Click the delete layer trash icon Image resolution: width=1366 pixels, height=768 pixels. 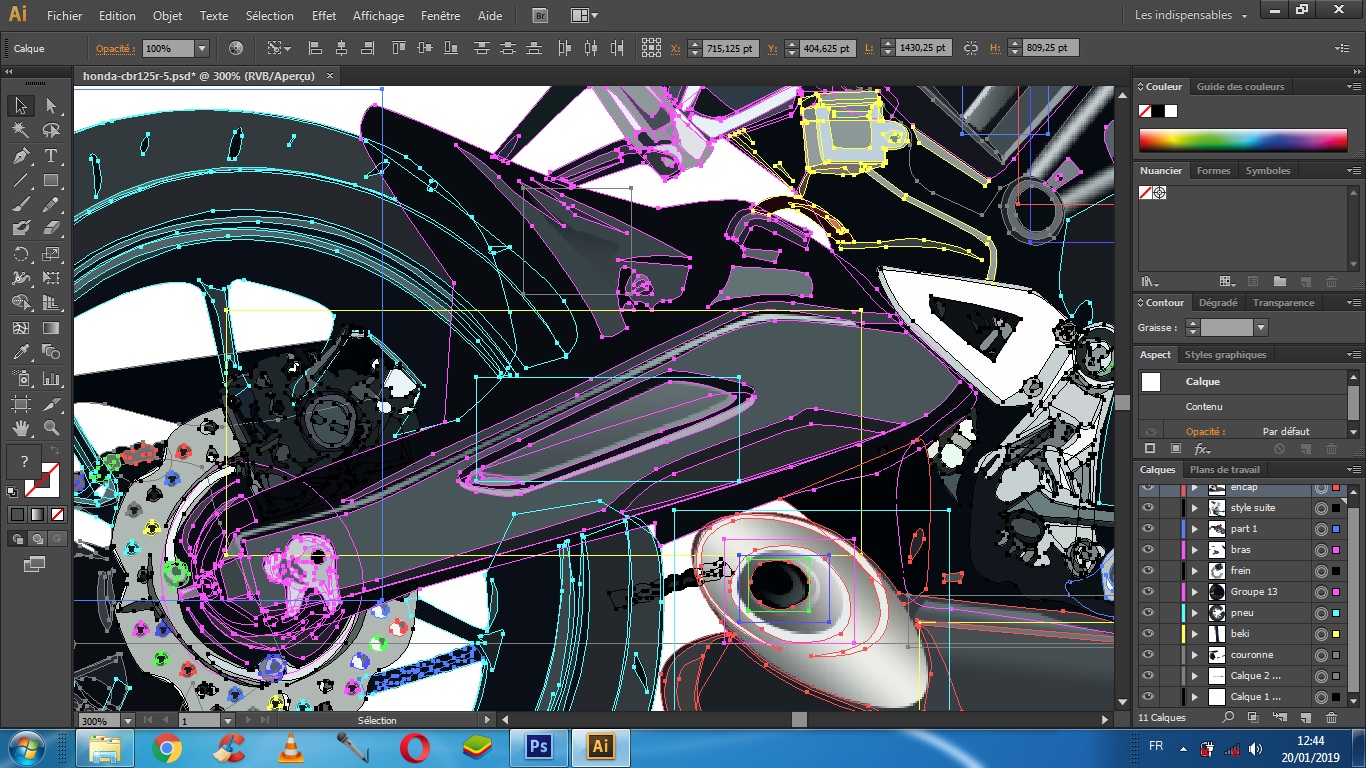1331,717
